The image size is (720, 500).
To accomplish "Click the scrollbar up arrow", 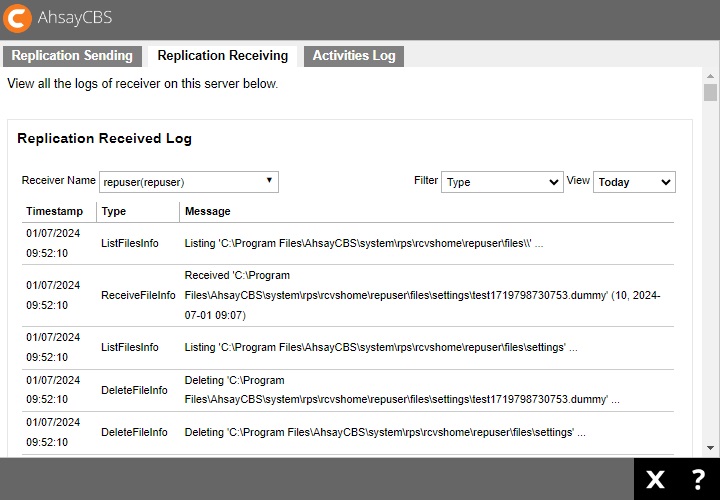I will 710,76.
